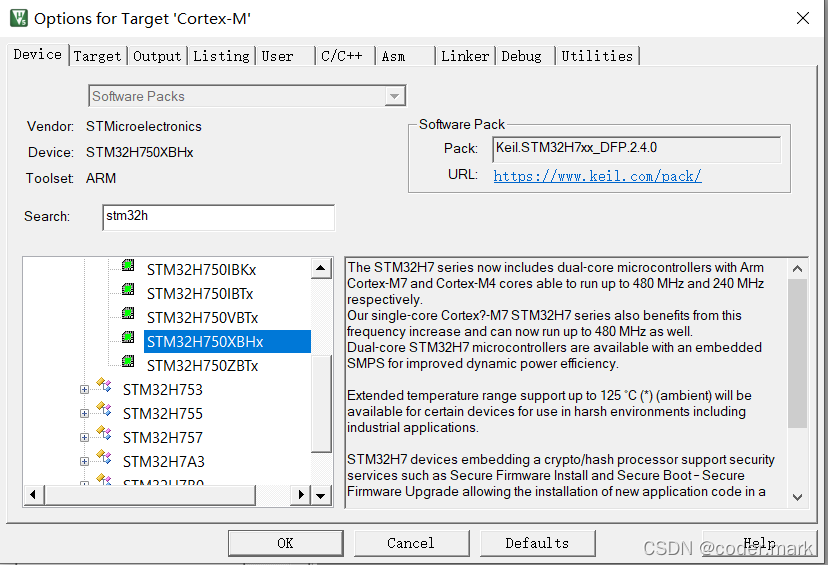Select STM32H750ZBTx in the device list
Screen dimensions: 828x565
coord(202,366)
